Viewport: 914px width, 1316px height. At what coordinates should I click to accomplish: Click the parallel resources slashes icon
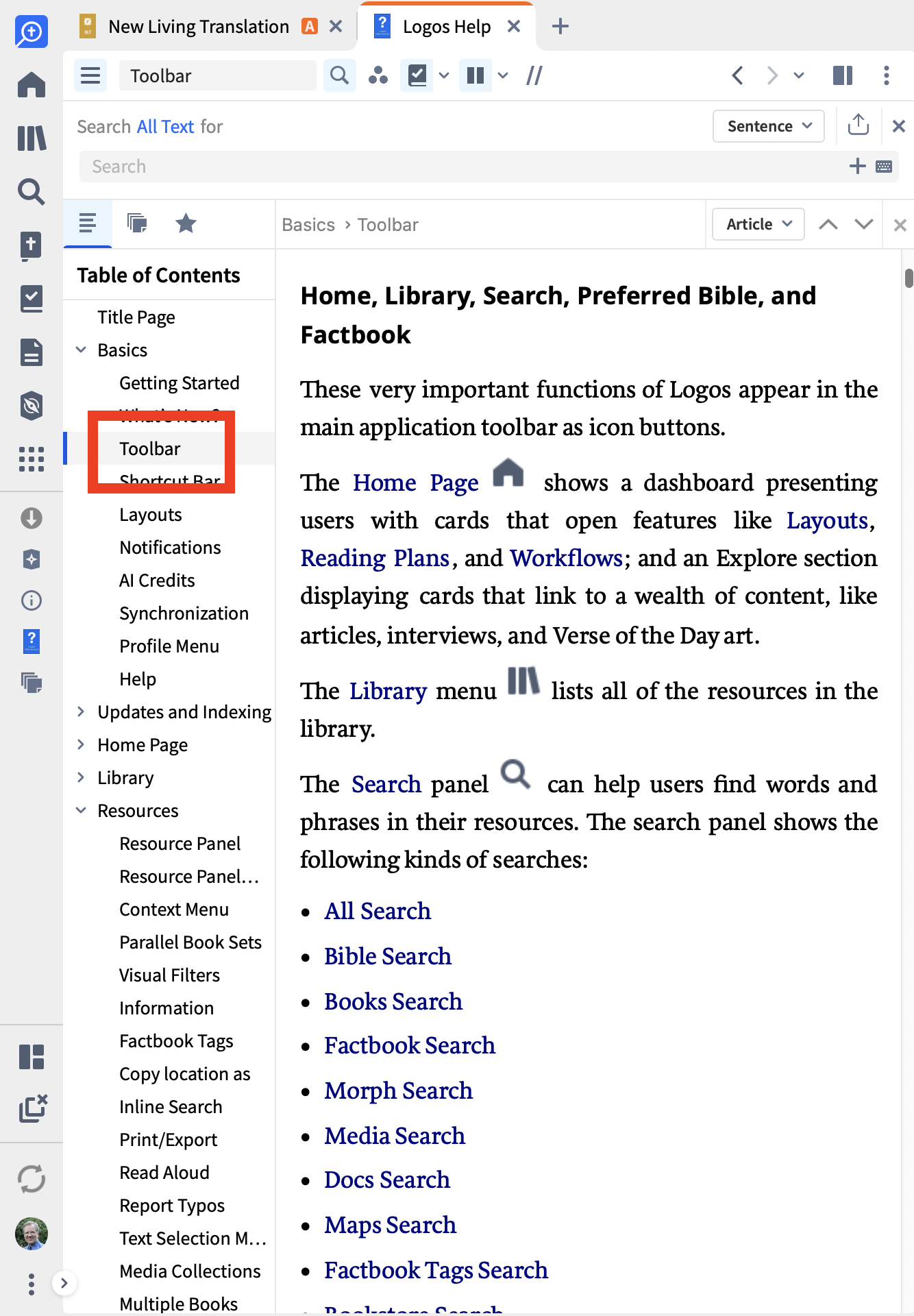[x=534, y=75]
